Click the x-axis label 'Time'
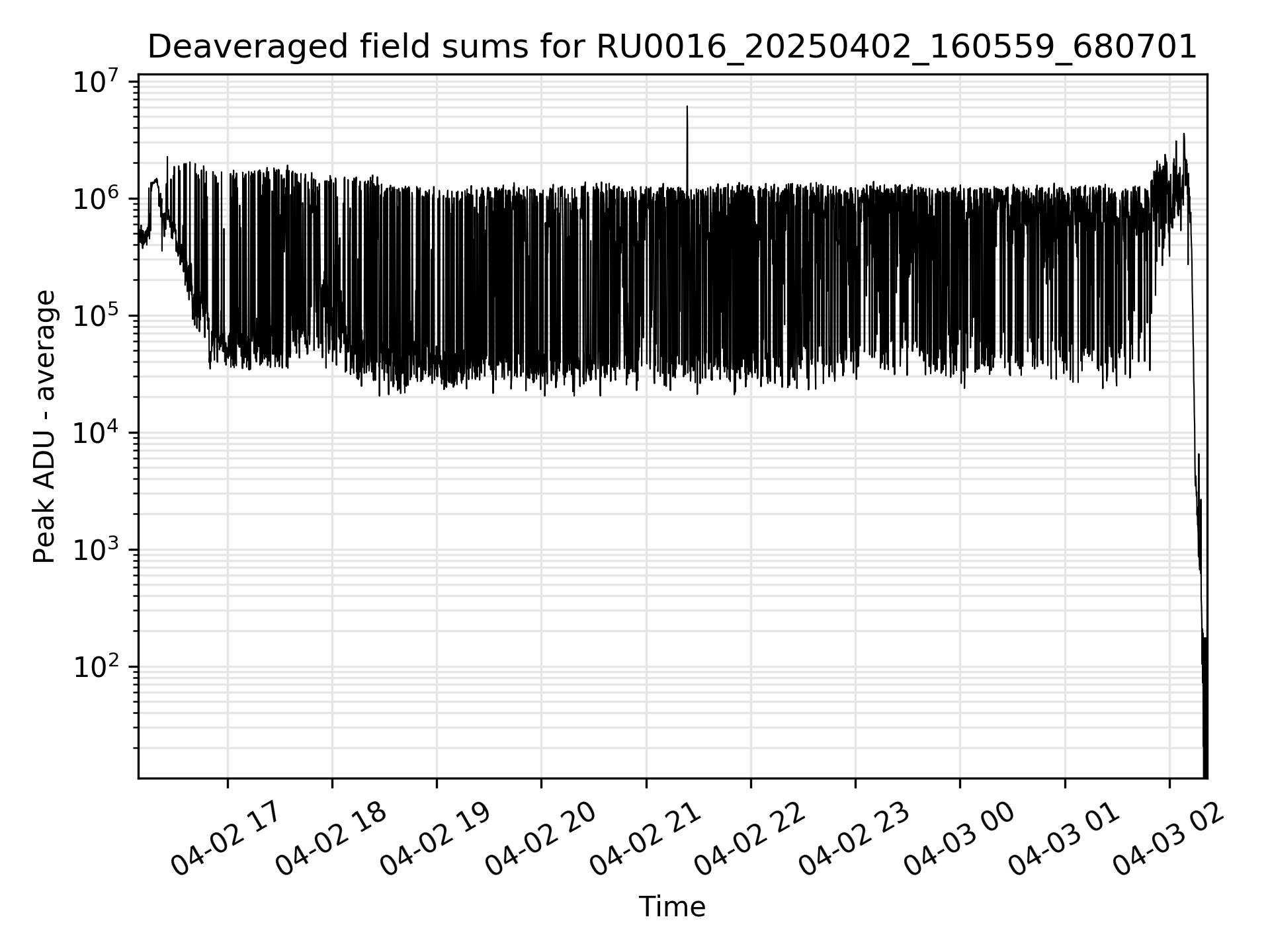The height and width of the screenshot is (952, 1270). click(672, 907)
